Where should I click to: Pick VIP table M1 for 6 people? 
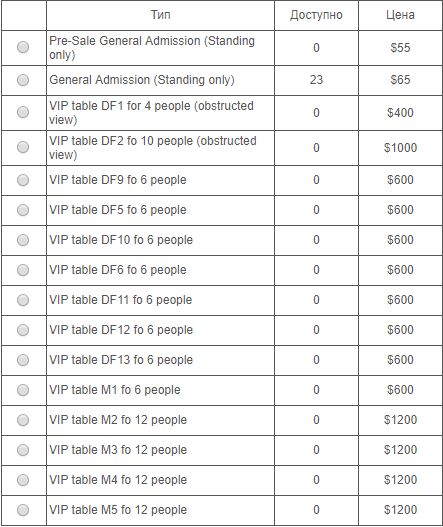pyautogui.click(x=23, y=390)
